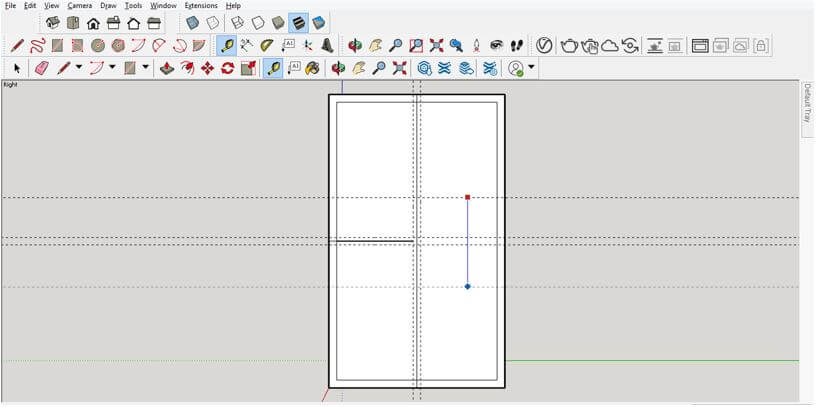Open the Extension Warehouse
The height and width of the screenshot is (407, 816).
click(444, 68)
